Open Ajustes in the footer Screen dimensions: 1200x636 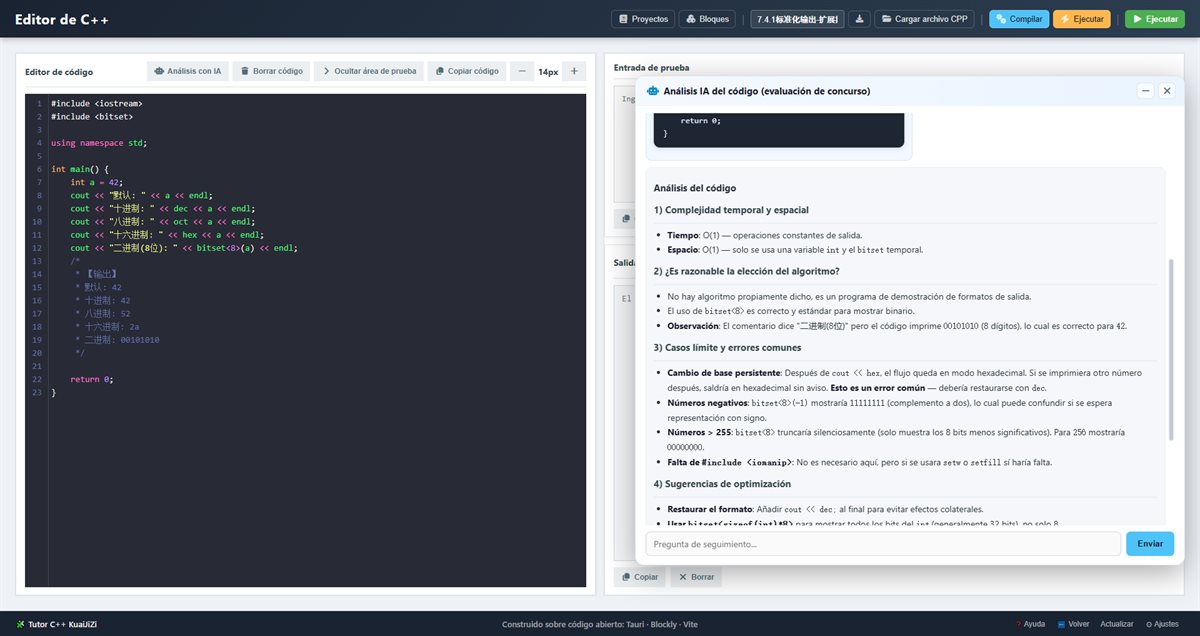point(1163,624)
